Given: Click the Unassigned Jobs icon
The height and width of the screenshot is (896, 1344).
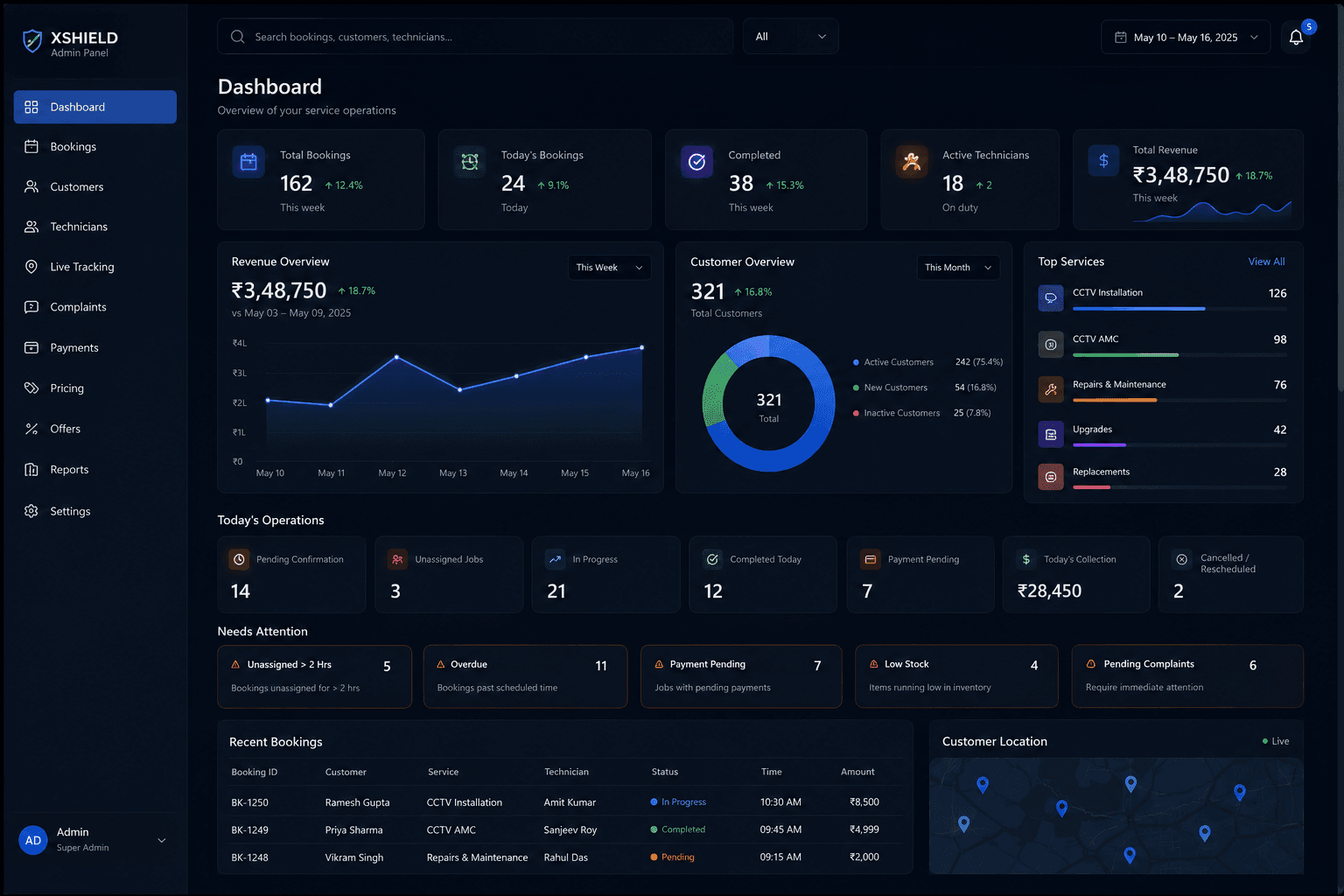Looking at the screenshot, I should tap(397, 559).
